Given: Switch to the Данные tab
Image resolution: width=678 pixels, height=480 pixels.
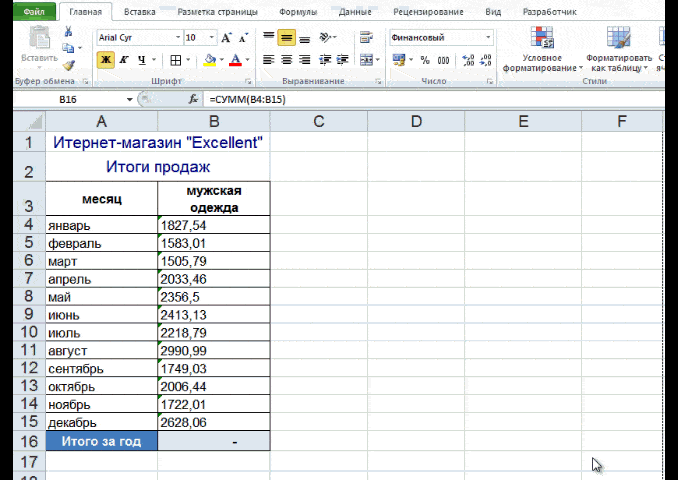Looking at the screenshot, I should [355, 12].
